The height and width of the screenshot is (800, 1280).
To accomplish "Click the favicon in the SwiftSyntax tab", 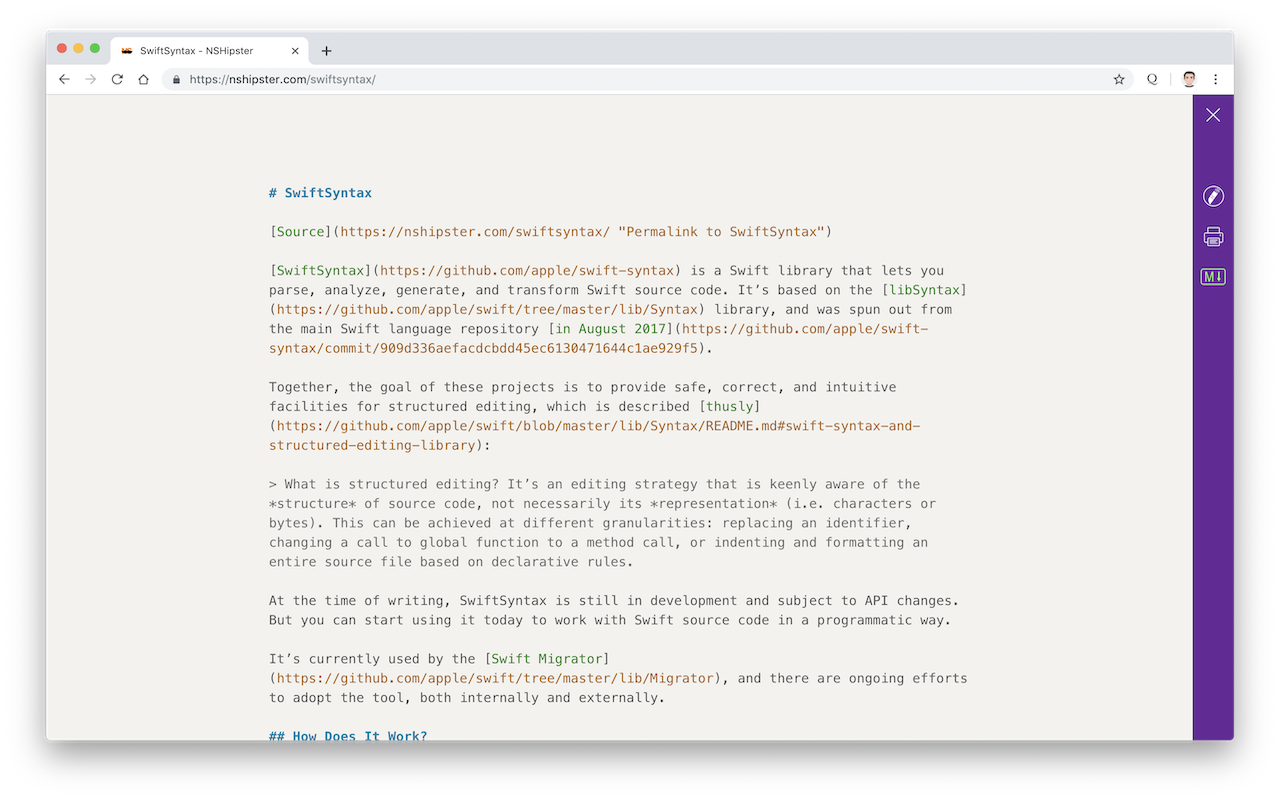I will pos(126,50).
